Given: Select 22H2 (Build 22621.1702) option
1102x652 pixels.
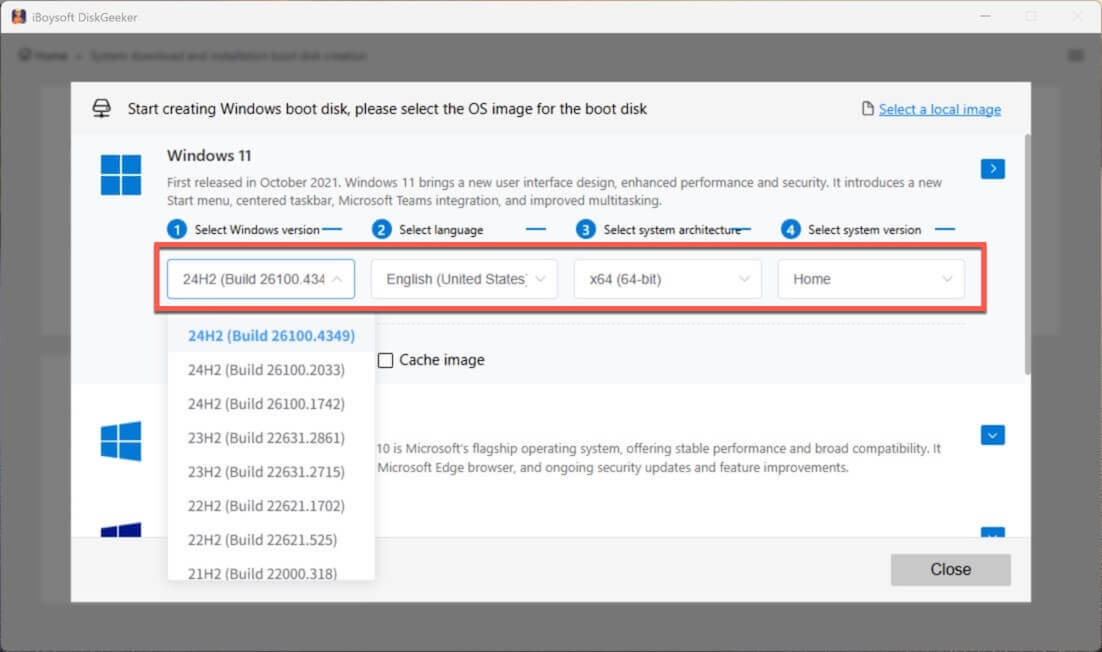Looking at the screenshot, I should [271, 506].
